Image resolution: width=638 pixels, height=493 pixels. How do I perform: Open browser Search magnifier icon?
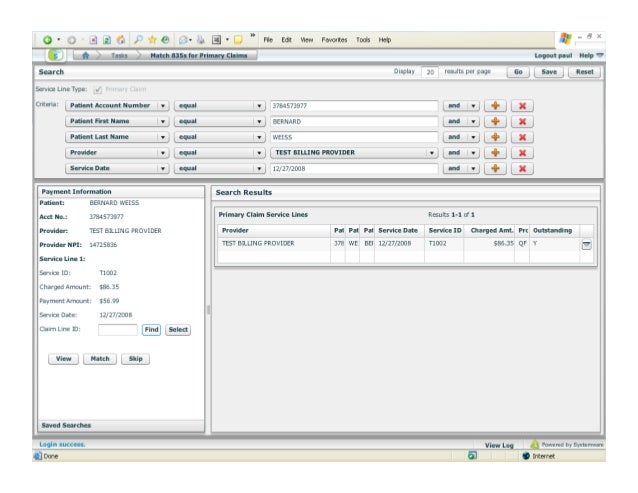point(138,39)
